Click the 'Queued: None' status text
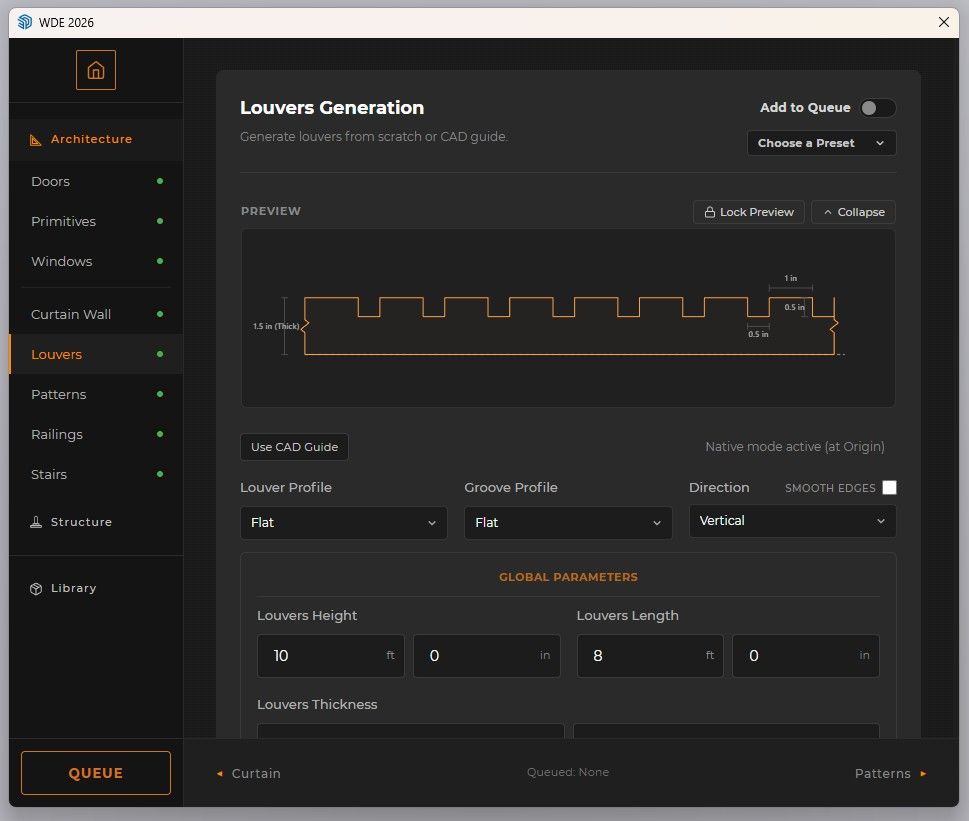The width and height of the screenshot is (969, 821). pyautogui.click(x=568, y=772)
